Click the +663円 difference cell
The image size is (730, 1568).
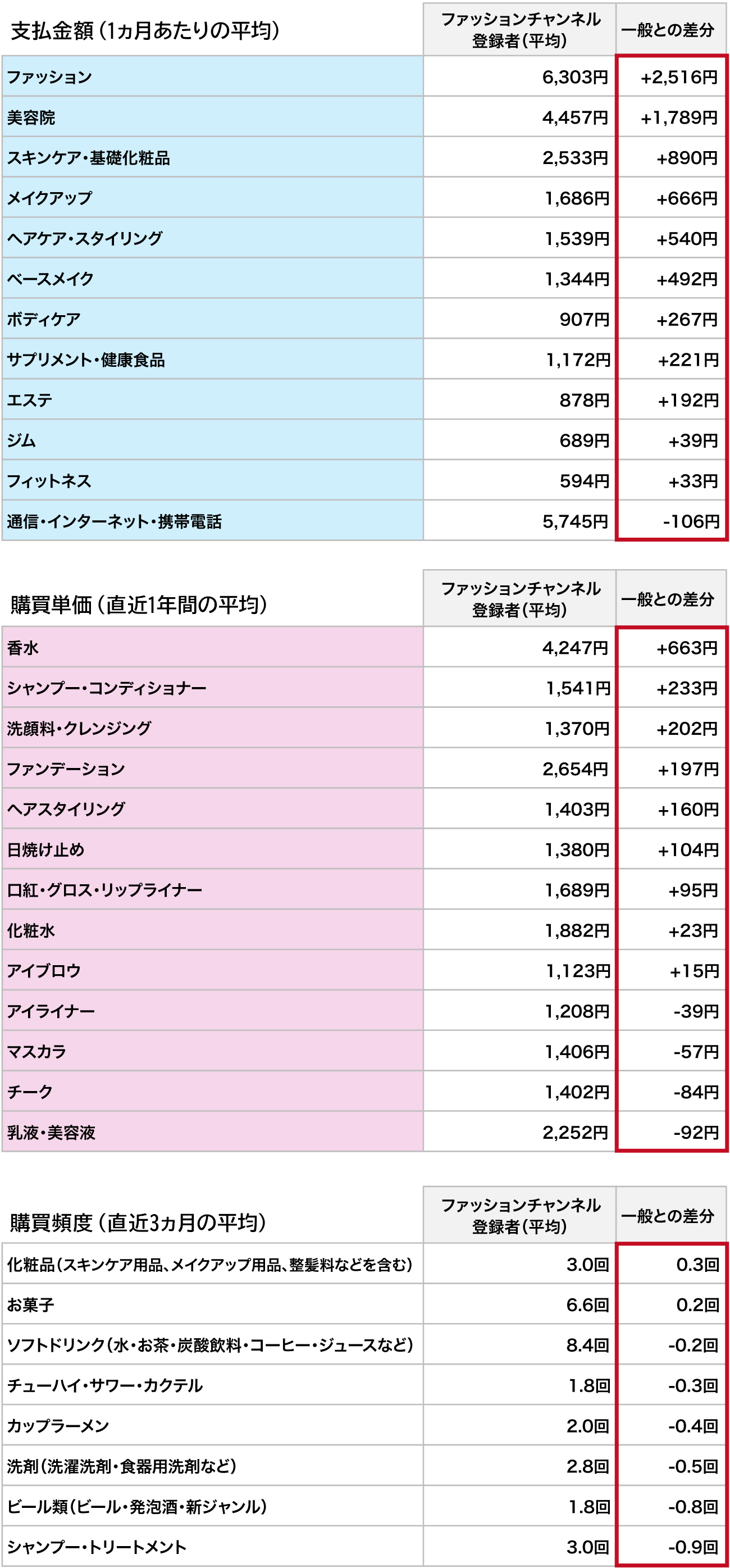(686, 648)
